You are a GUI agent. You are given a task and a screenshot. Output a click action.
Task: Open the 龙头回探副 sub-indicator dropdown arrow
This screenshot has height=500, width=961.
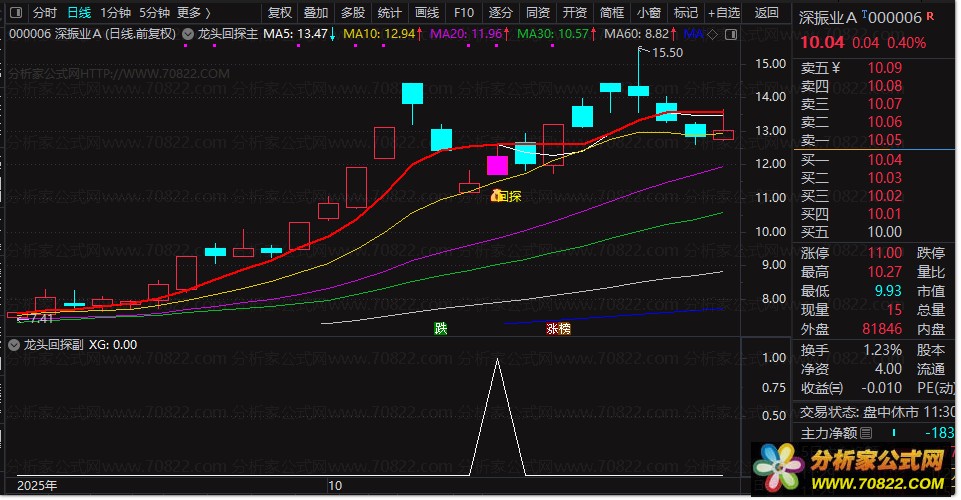[14, 345]
